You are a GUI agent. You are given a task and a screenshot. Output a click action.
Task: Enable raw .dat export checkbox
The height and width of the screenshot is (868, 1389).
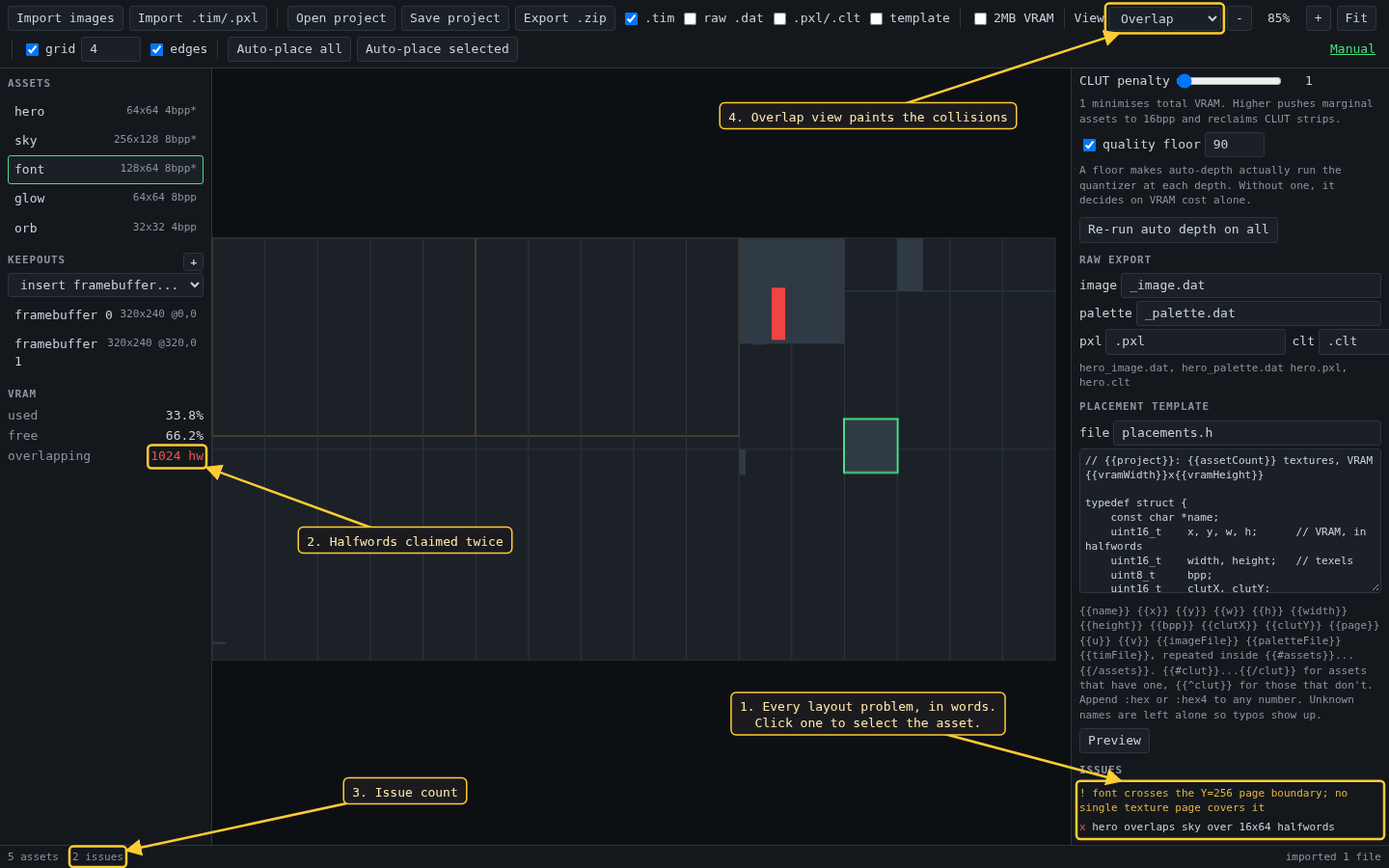click(690, 18)
